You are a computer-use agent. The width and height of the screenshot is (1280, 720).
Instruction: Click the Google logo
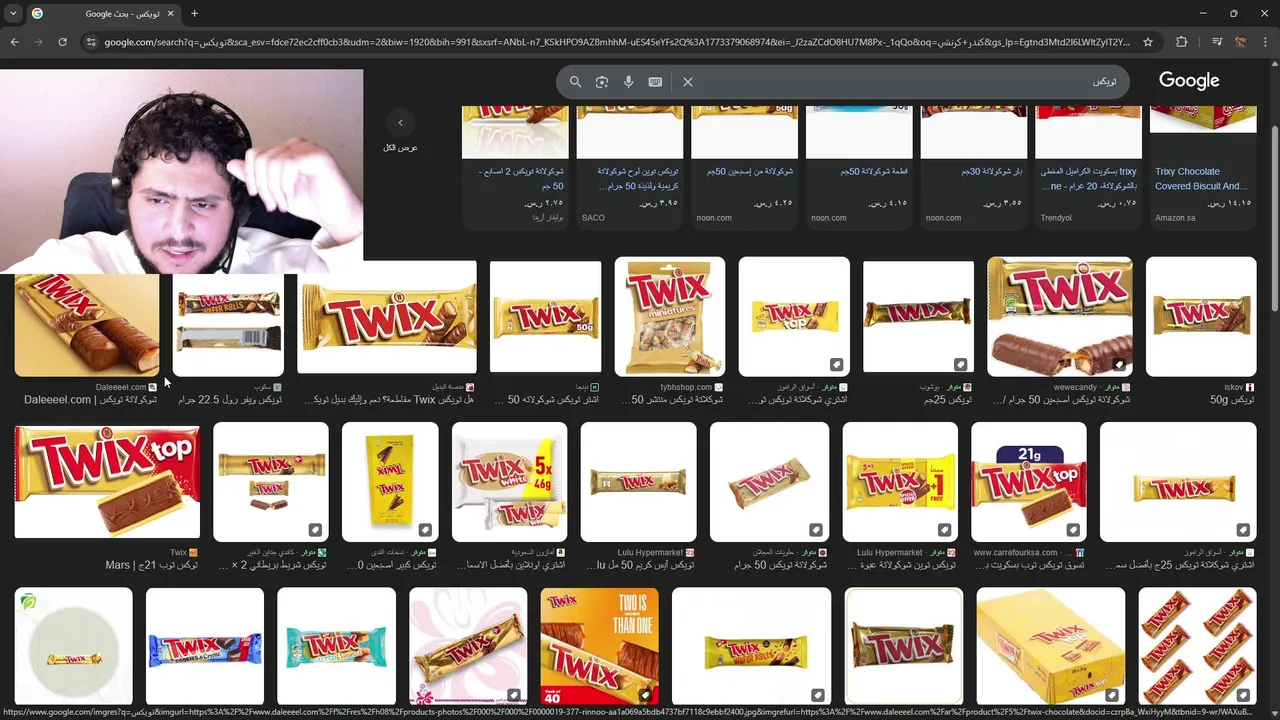tap(1189, 81)
